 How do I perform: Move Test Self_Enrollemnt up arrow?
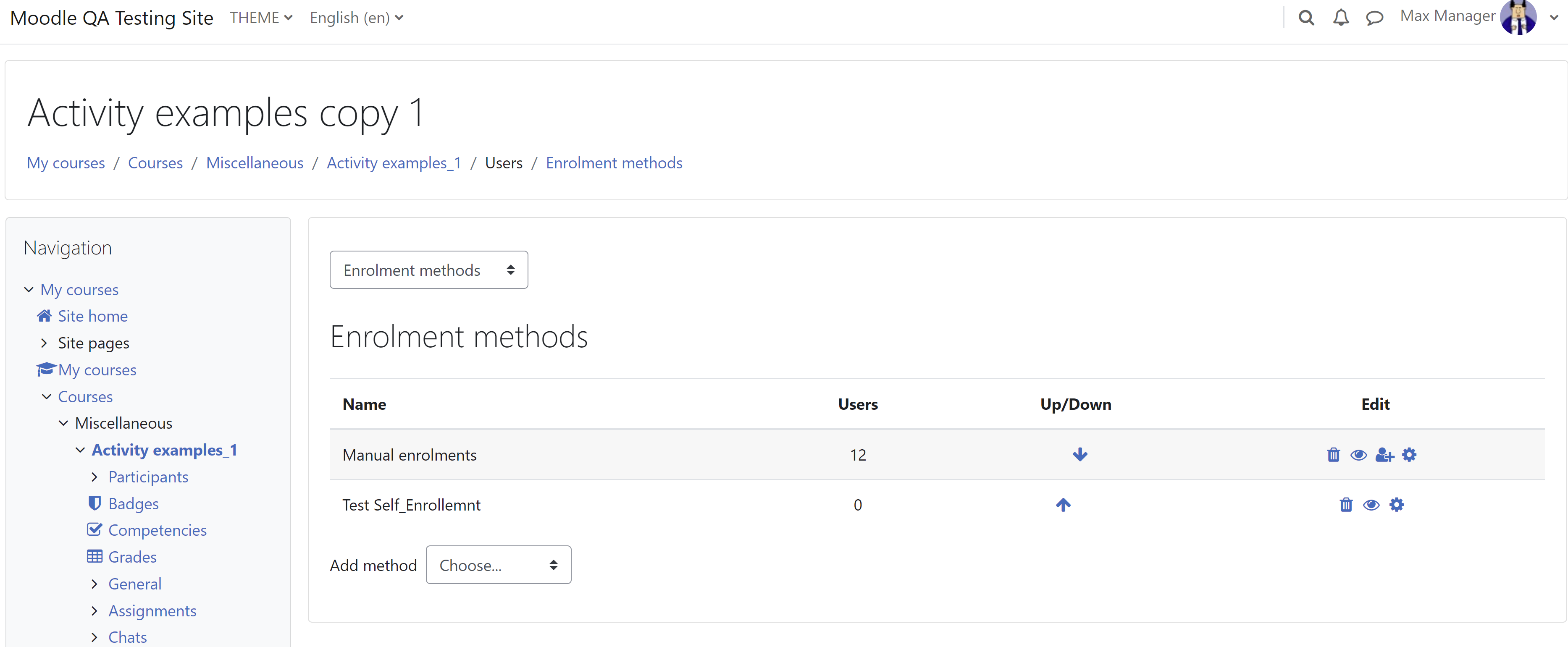tap(1064, 505)
